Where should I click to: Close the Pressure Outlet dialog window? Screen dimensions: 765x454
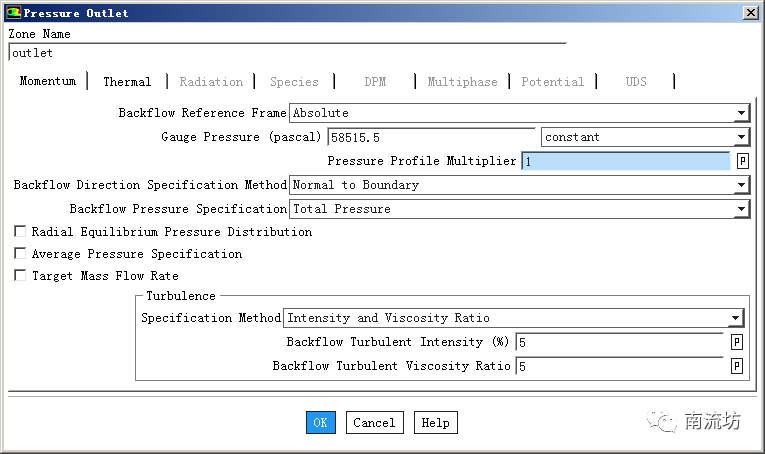pos(749,13)
